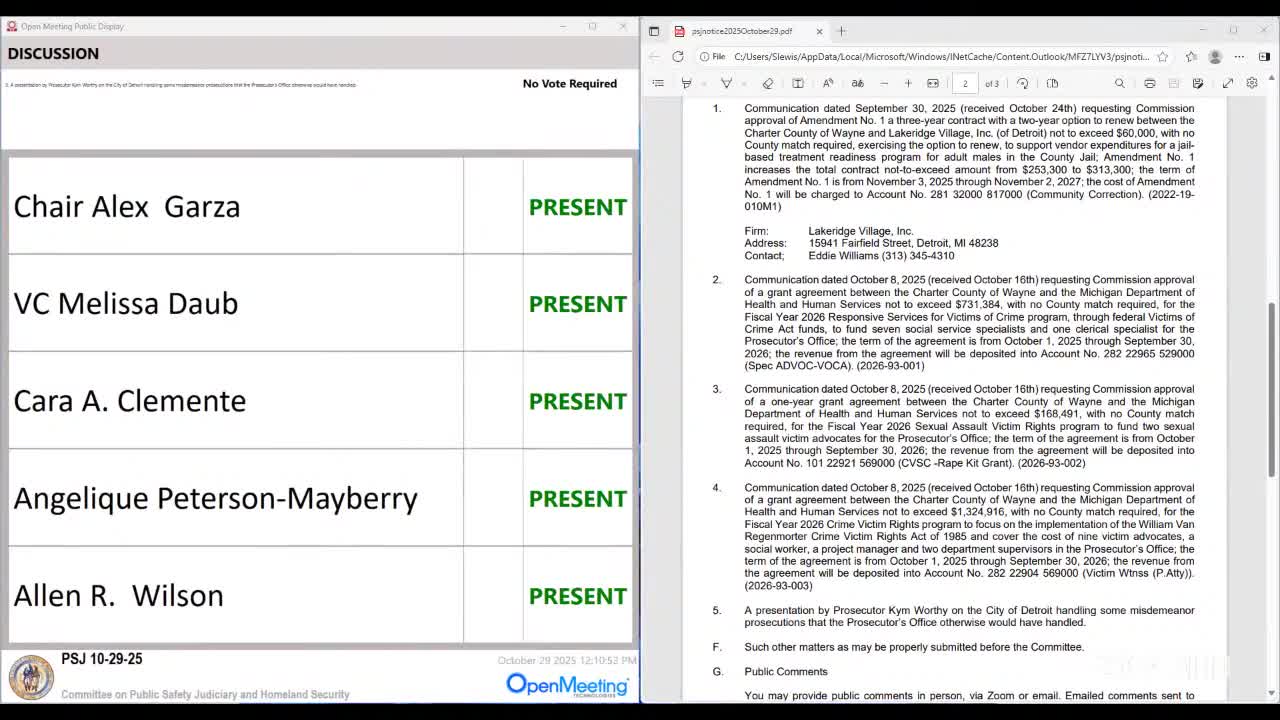1280x720 pixels.
Task: Activate the Add text tool
Action: 798,83
